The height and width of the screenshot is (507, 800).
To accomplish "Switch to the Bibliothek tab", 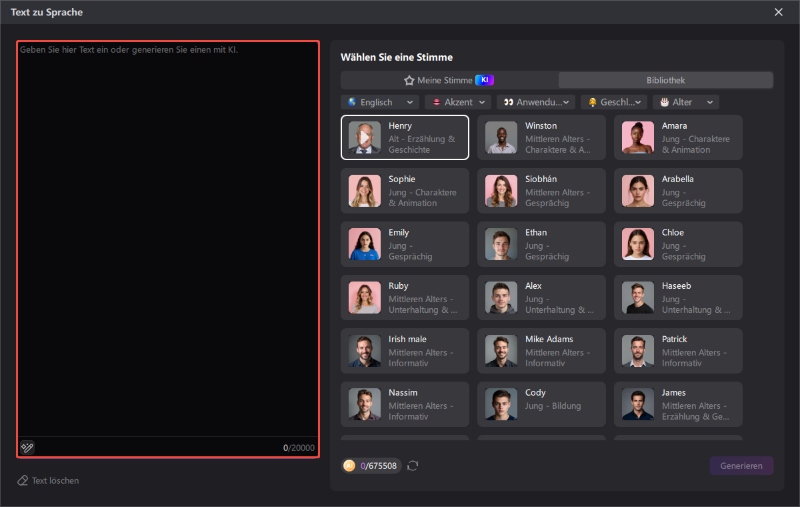I will 665,80.
